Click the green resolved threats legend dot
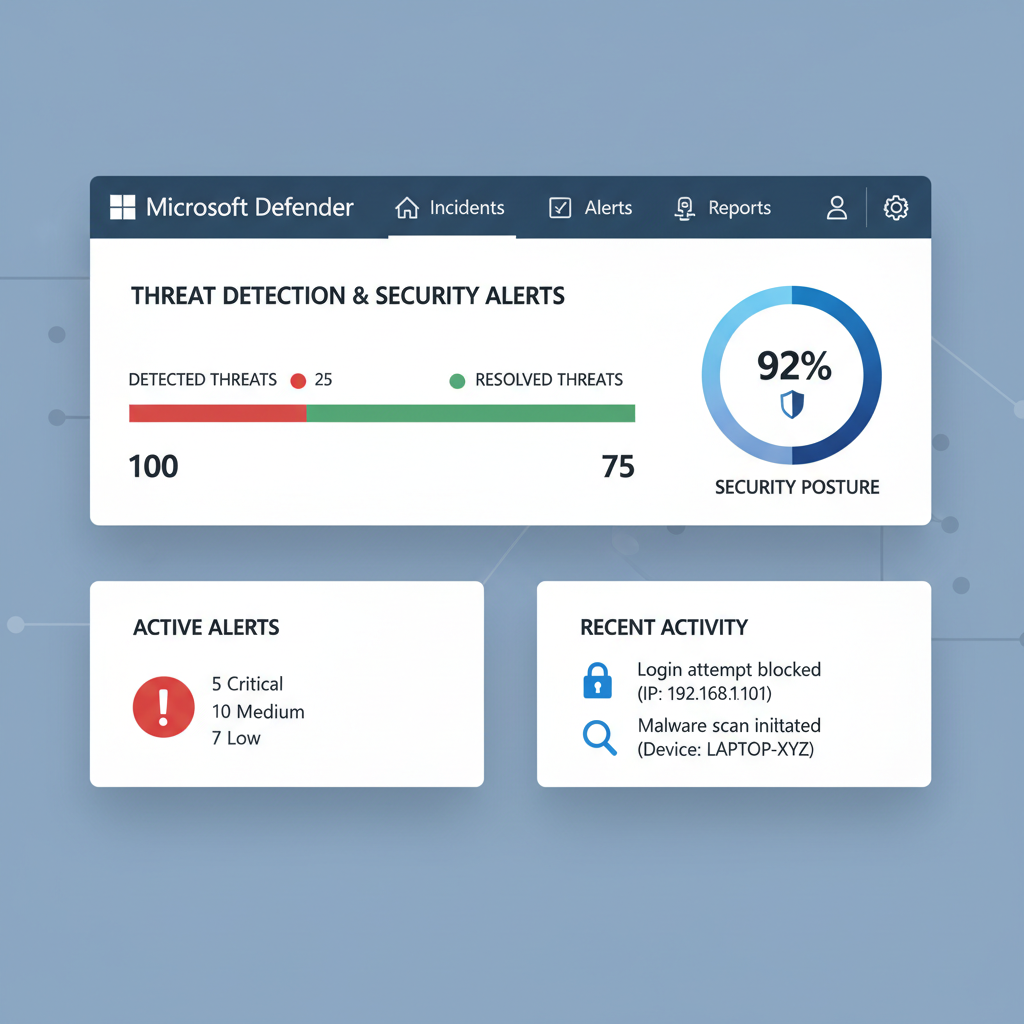Screen dimensions: 1024x1024 (457, 381)
